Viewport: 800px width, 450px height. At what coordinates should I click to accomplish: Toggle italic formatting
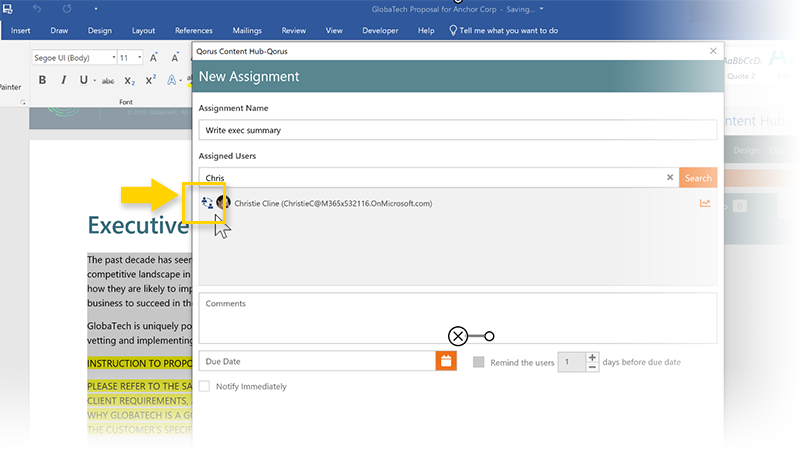63,80
